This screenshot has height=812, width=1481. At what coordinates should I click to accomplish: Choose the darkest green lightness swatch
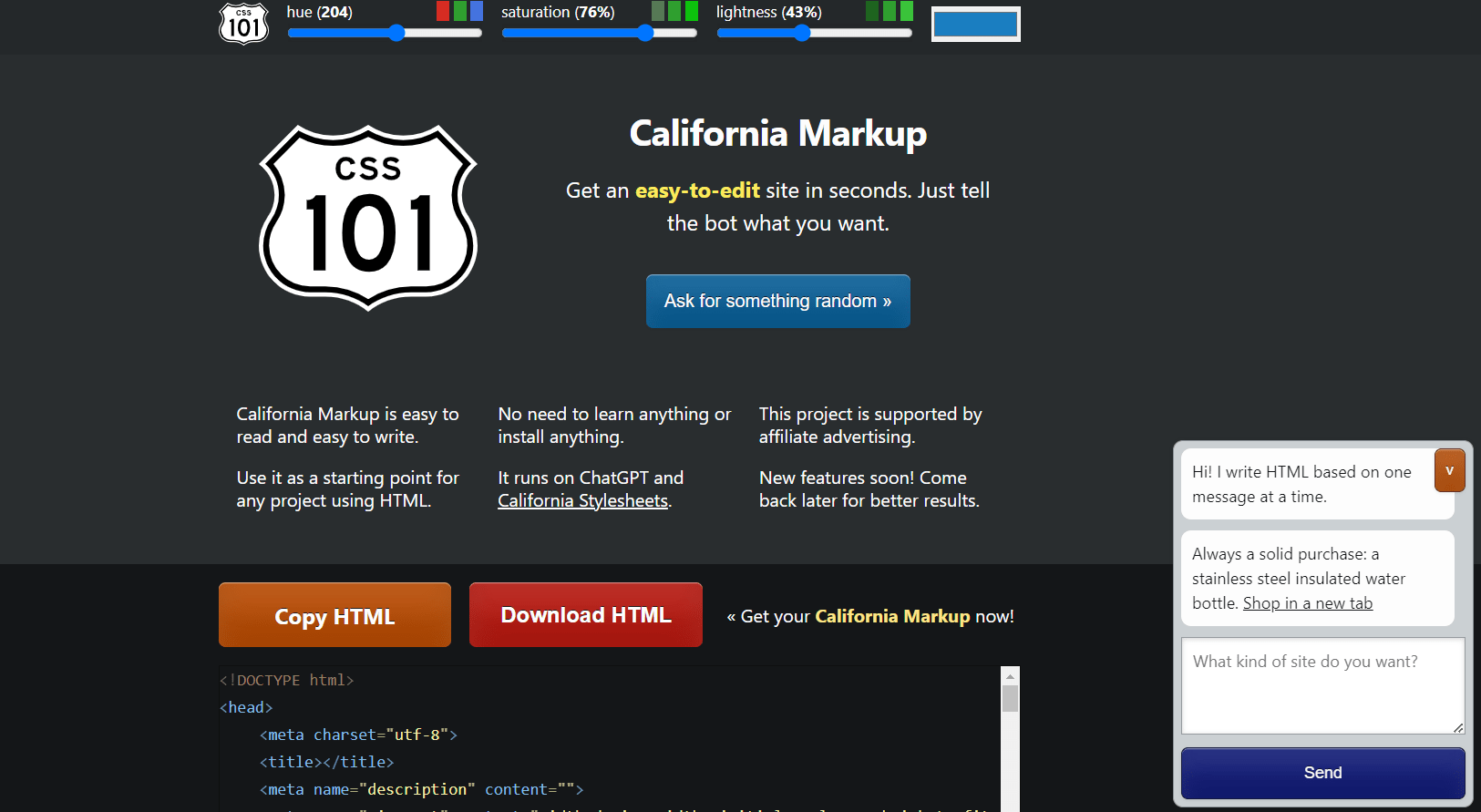pyautogui.click(x=872, y=11)
